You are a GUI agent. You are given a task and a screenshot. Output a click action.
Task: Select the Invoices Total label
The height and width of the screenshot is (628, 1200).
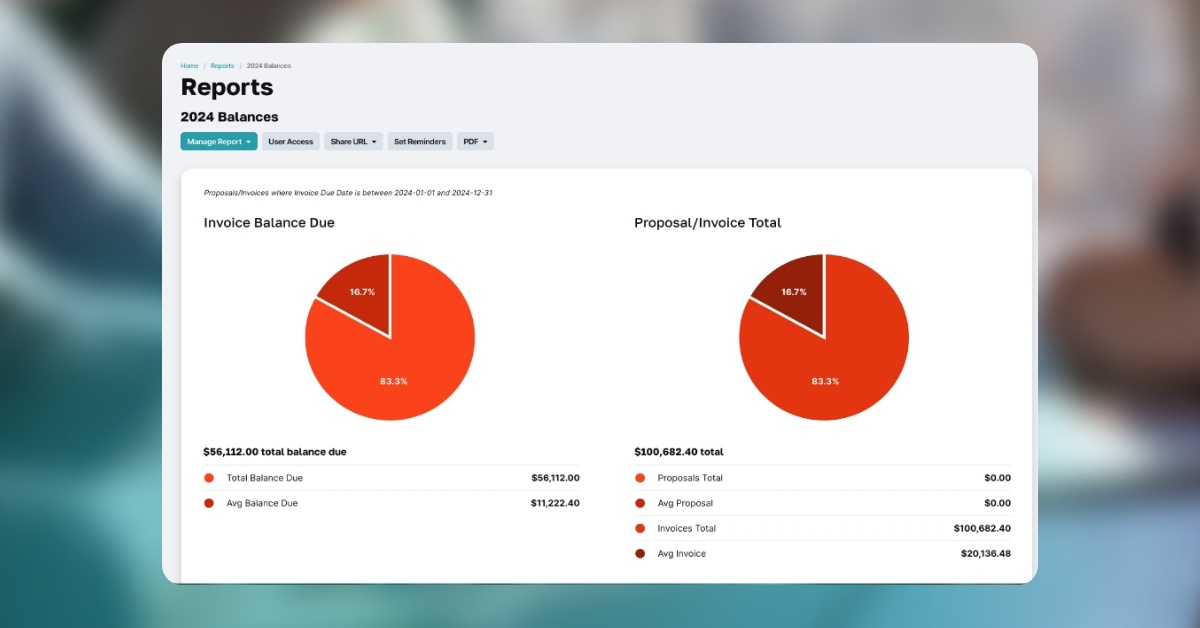pos(687,528)
